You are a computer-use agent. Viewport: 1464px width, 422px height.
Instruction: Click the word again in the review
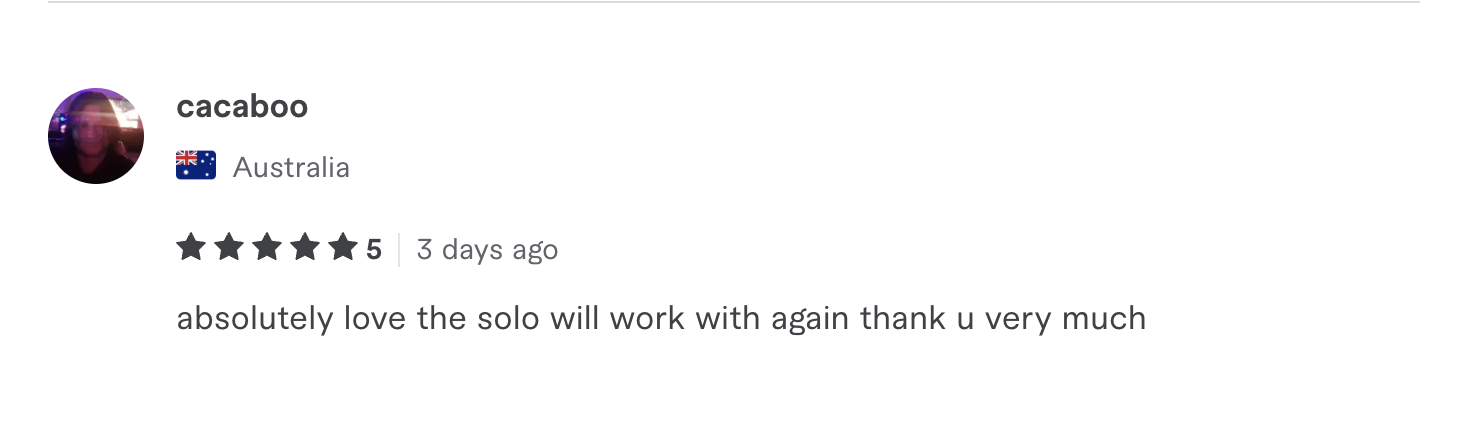[x=810, y=321]
